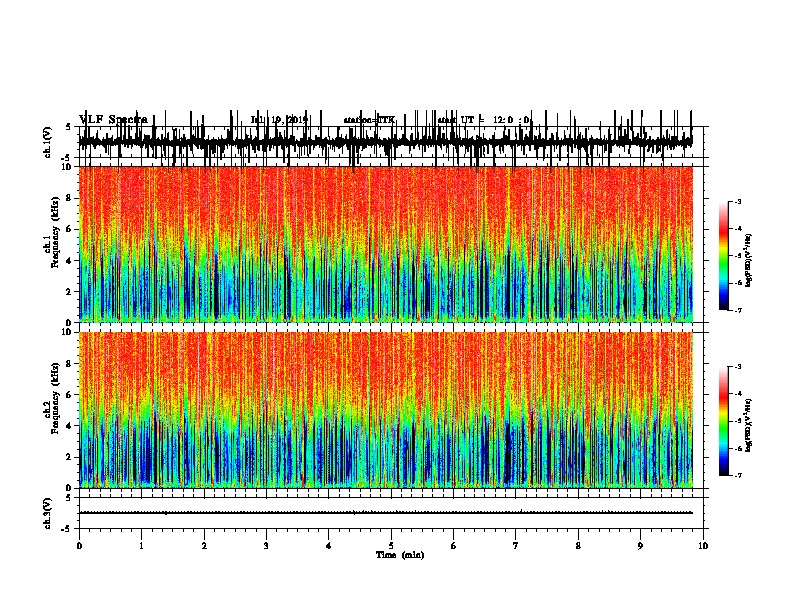The height and width of the screenshot is (612, 792).
Task: Click the ch.1 spectrogram panel
Action: click(x=385, y=244)
